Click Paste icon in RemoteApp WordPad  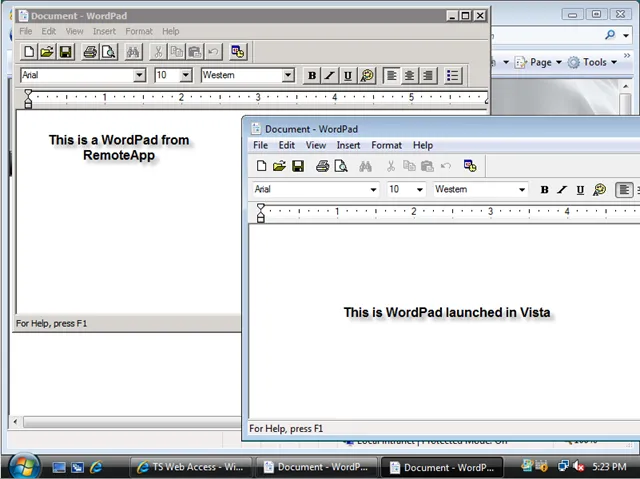(x=195, y=52)
